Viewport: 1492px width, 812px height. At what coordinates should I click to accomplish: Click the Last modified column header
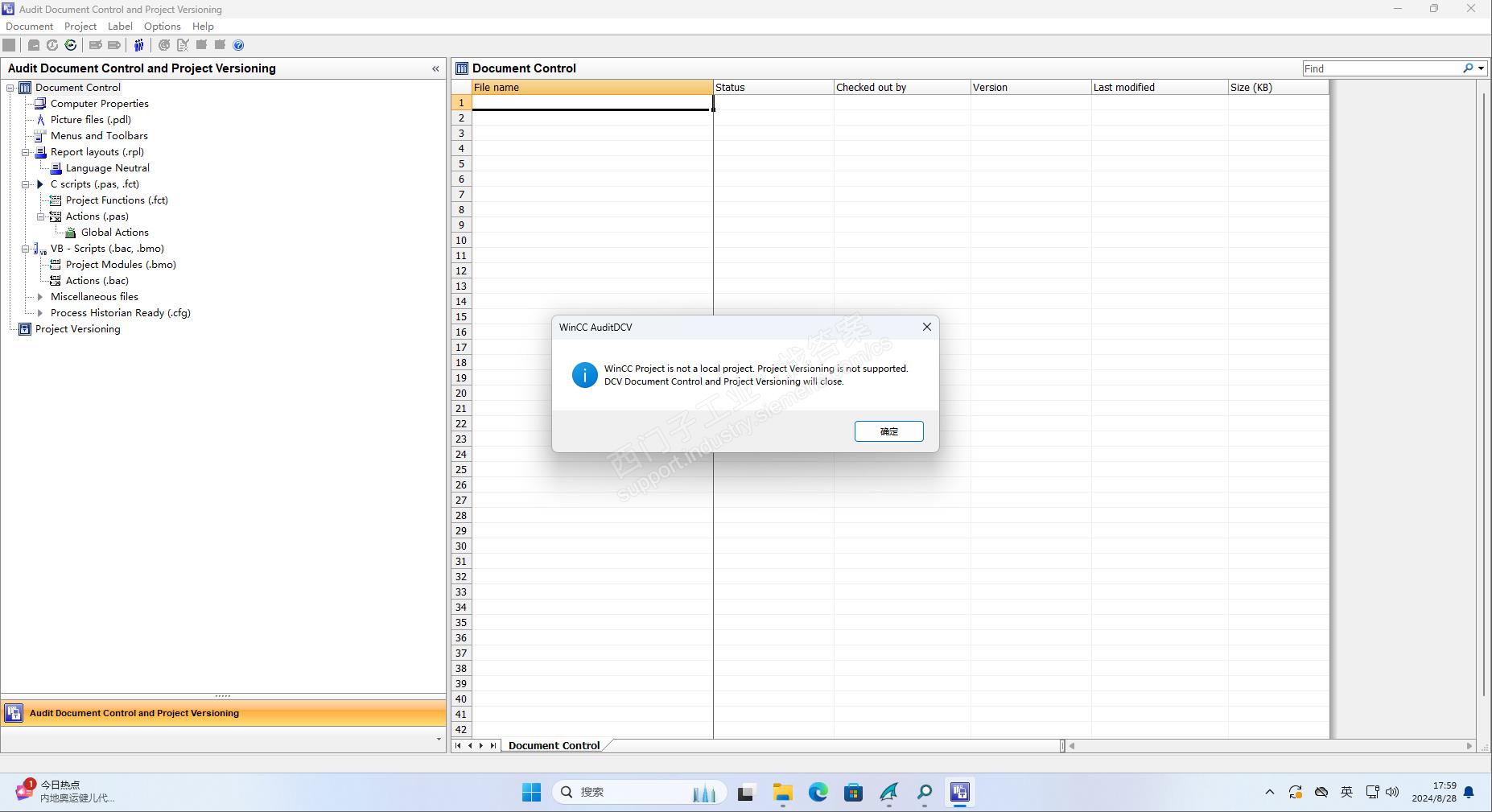pos(1160,87)
